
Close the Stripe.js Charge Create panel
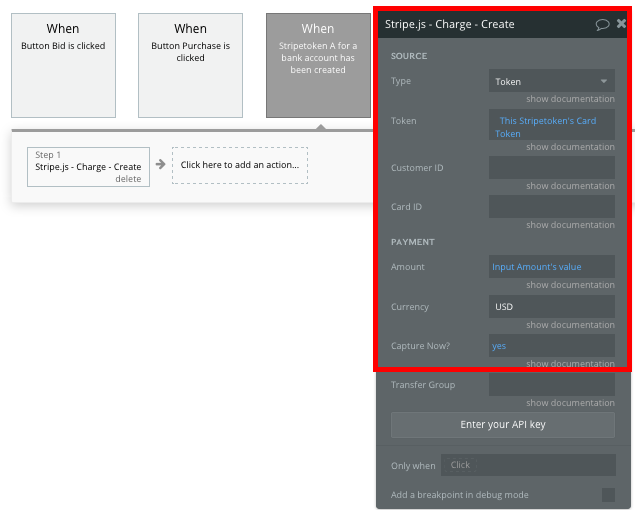click(621, 23)
